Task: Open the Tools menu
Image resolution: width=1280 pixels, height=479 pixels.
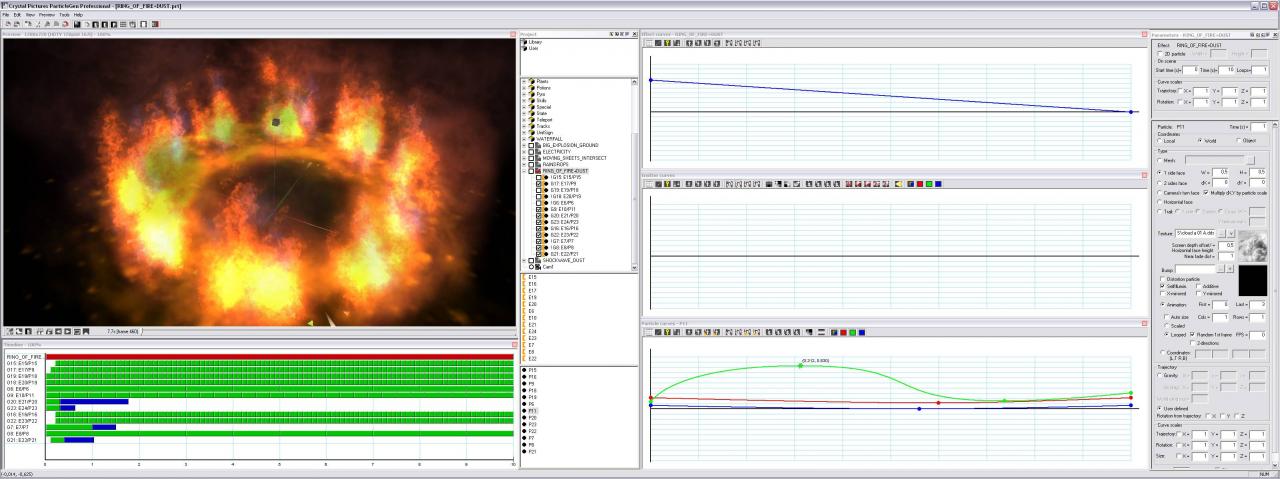Action: [64, 15]
